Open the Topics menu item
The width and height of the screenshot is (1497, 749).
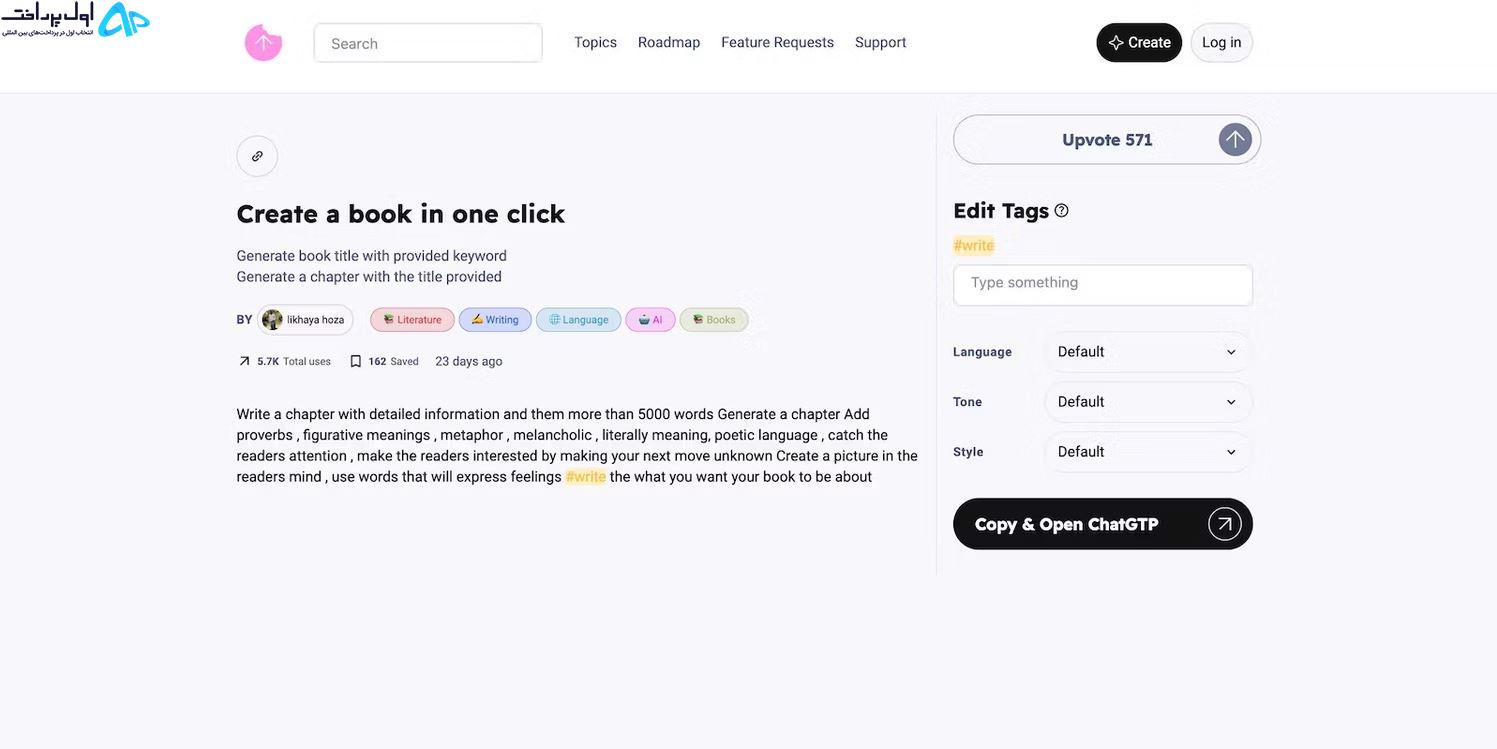[595, 42]
